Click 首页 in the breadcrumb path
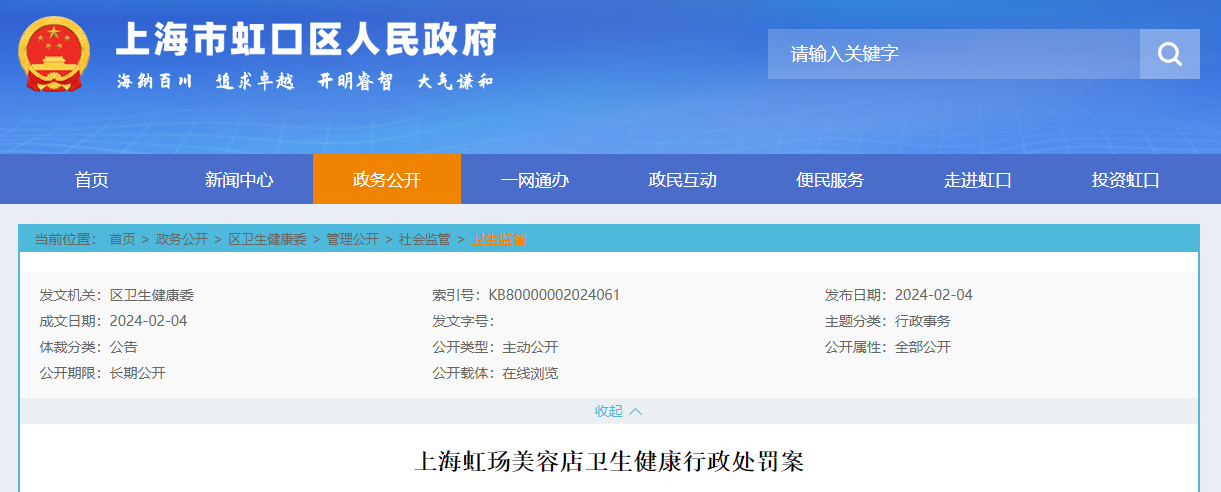The height and width of the screenshot is (492, 1221). pos(122,239)
